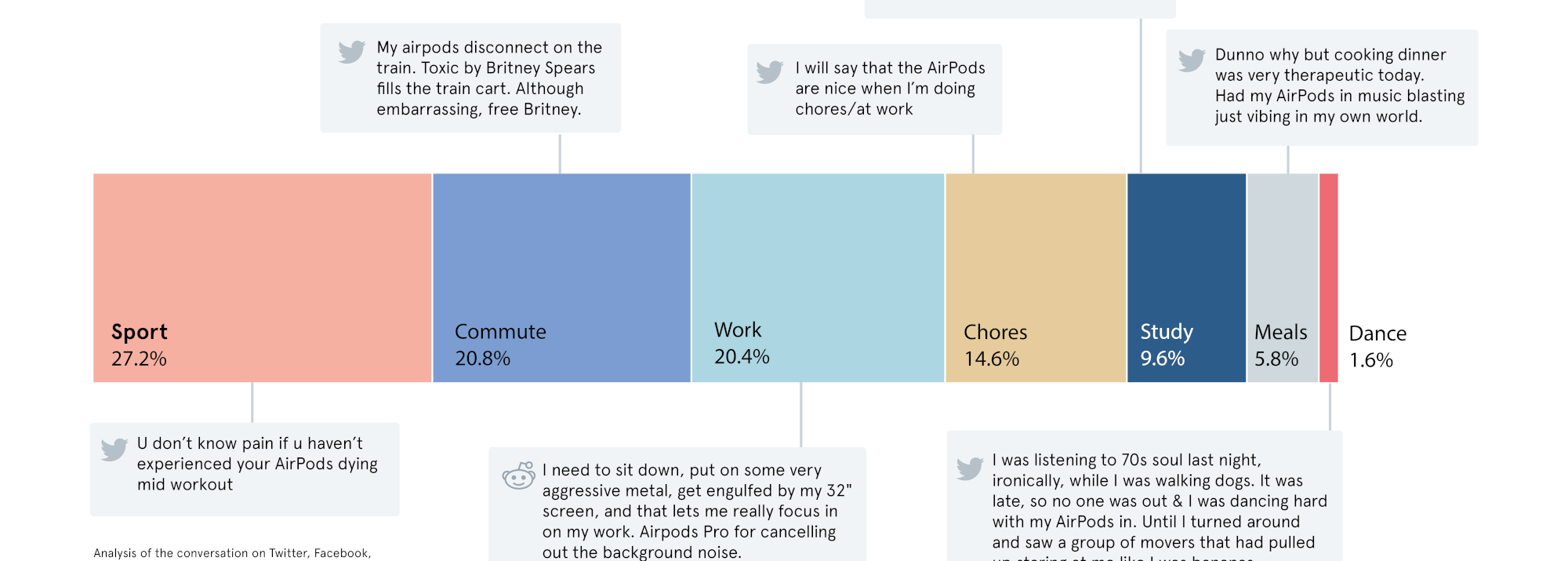Click the Sport 27.2% label text
This screenshot has height=561, width=1568.
point(140,345)
